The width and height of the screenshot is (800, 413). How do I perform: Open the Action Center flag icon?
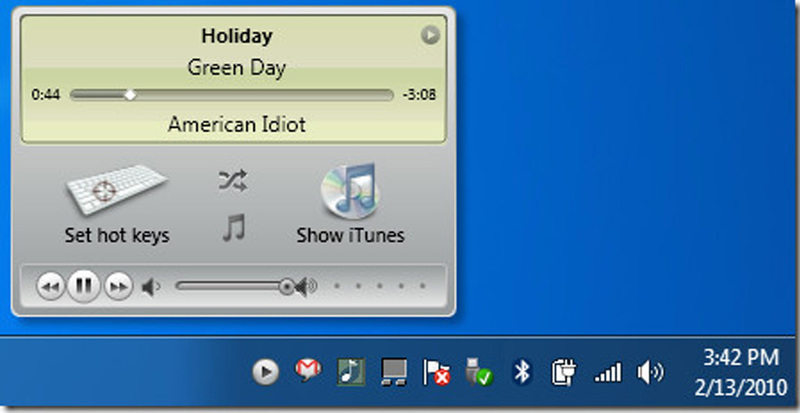436,372
